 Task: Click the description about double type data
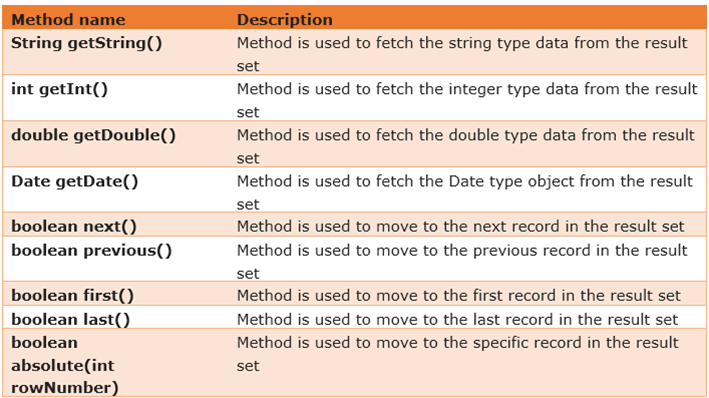466,147
